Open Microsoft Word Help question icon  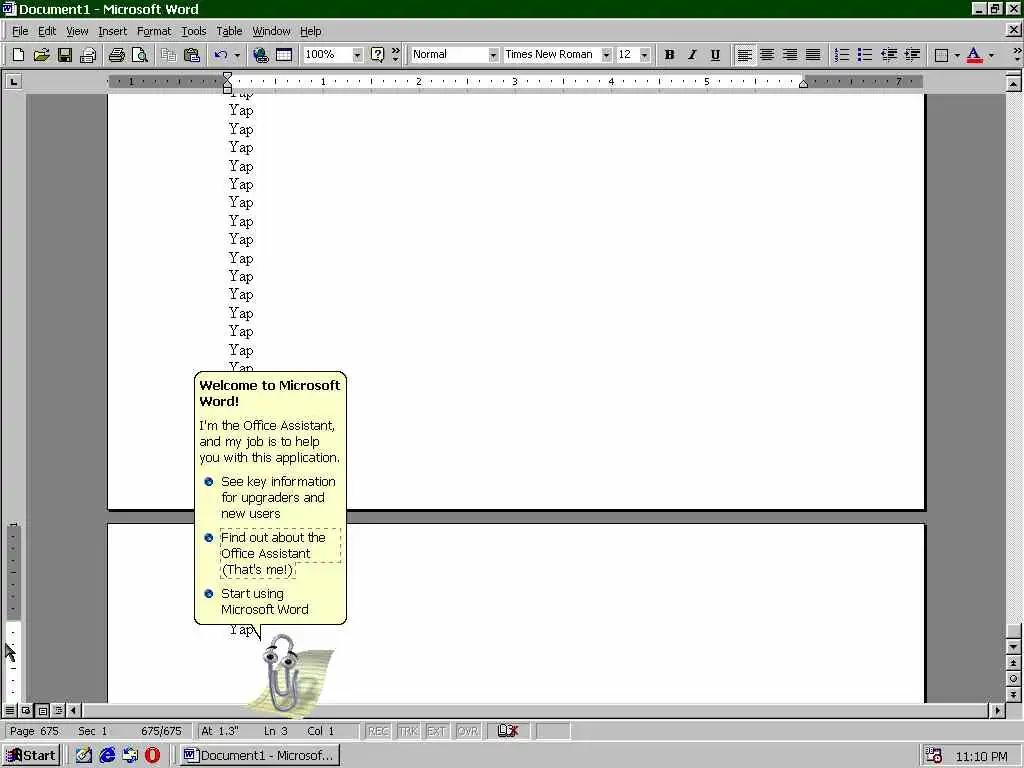point(377,55)
